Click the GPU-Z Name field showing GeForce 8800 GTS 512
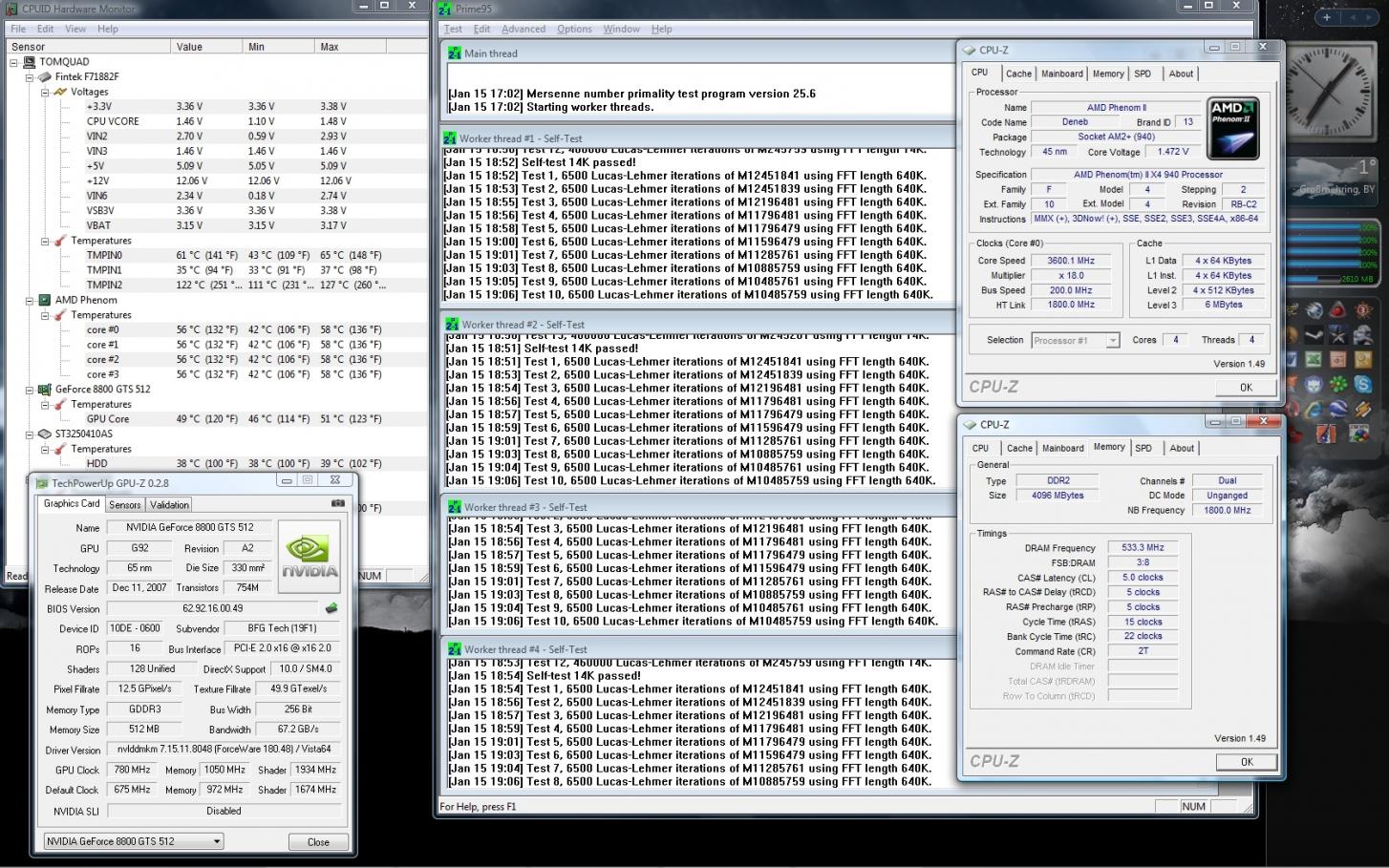 189,527
